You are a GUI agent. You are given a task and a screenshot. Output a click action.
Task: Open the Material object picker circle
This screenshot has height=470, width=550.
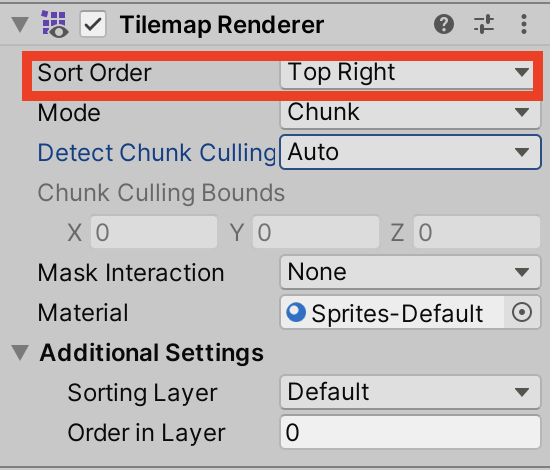(522, 312)
